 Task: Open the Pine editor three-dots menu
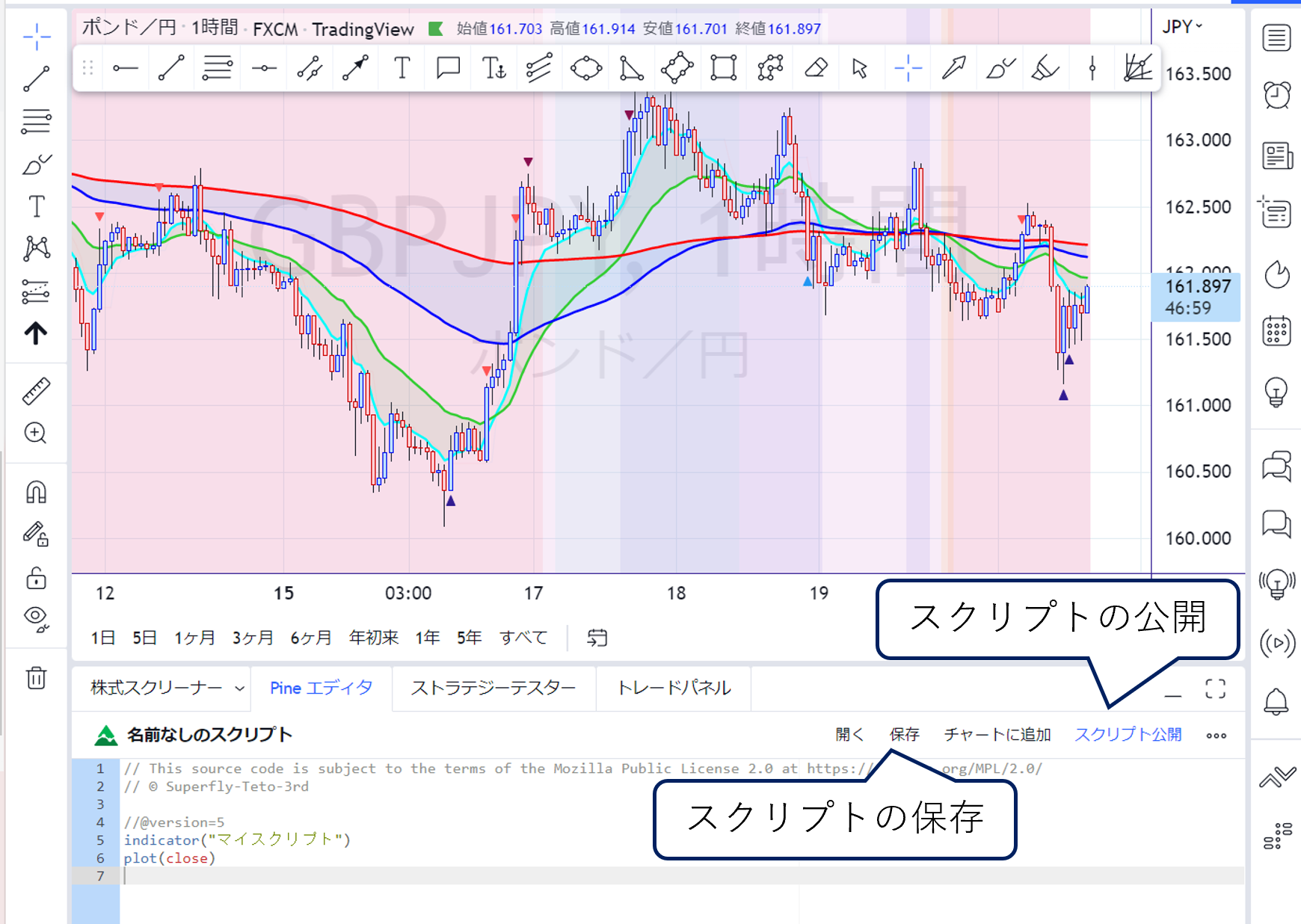point(1217,736)
